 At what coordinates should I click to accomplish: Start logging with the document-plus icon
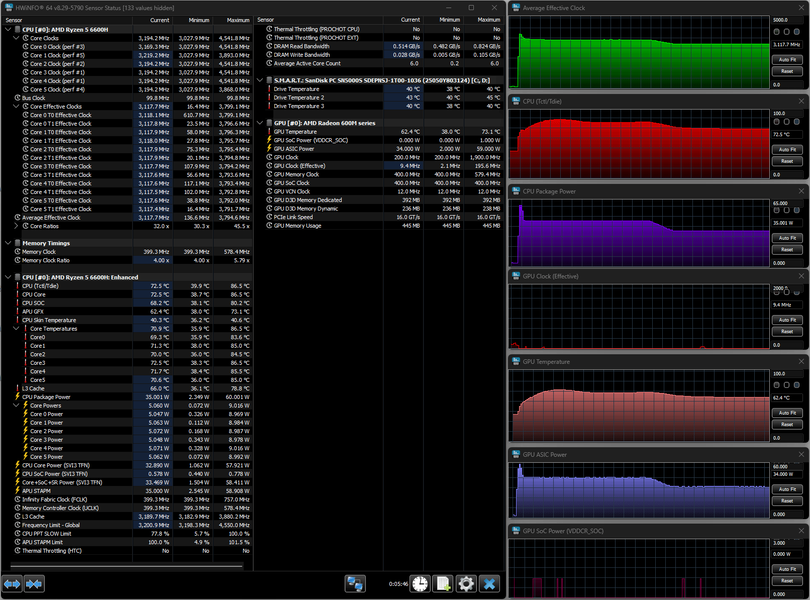443,584
